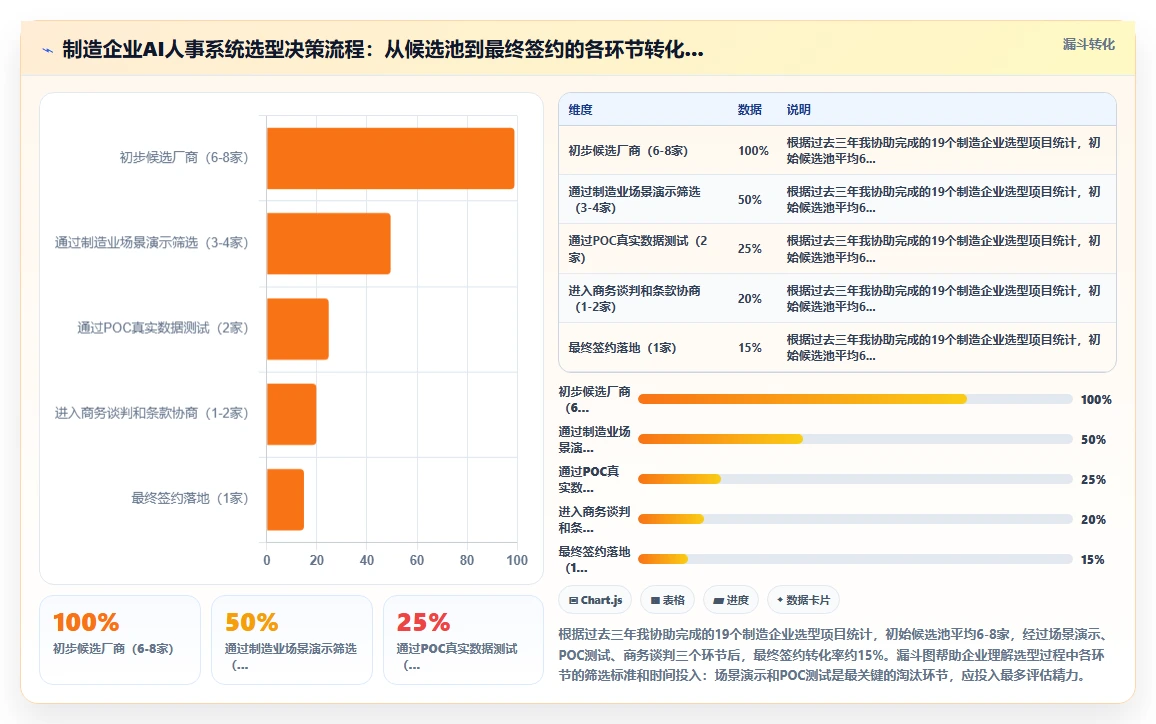The image size is (1156, 724).
Task: Click the progress label 进入商务谈判和条...
Action: 594,519
